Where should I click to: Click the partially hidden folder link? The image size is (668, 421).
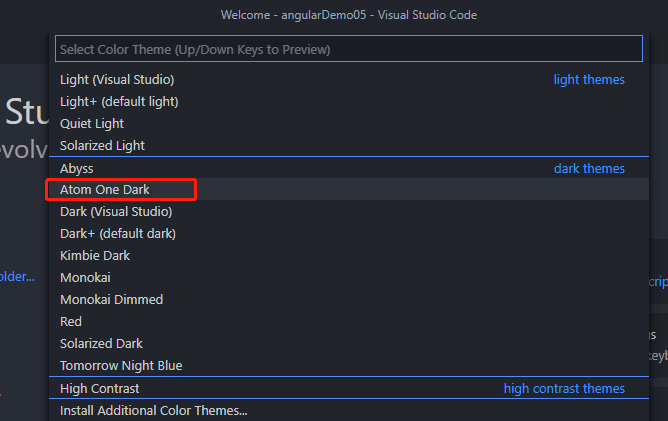(17, 276)
